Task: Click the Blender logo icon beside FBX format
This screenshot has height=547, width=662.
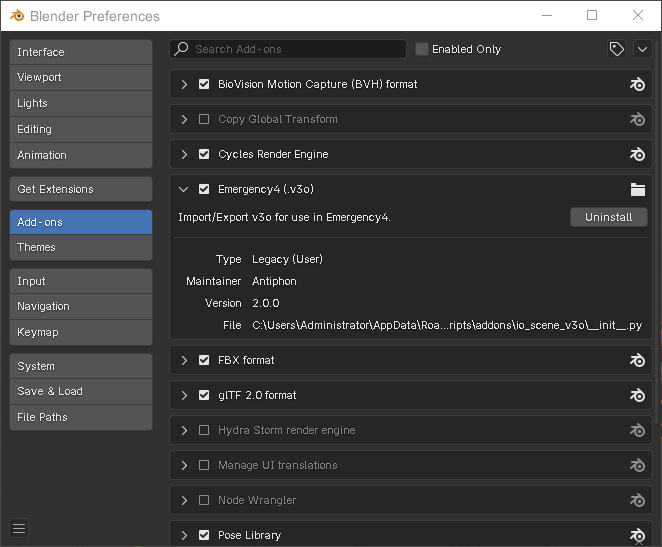Action: pyautogui.click(x=637, y=360)
